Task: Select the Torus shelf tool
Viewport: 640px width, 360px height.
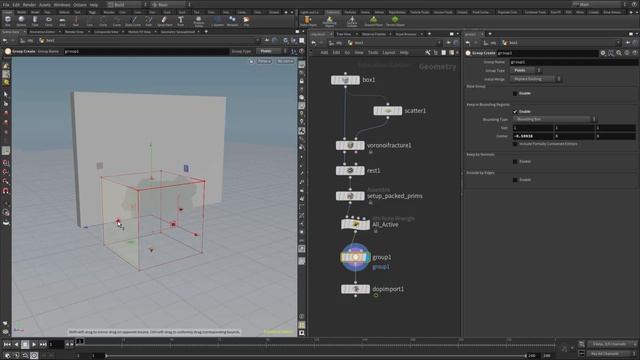Action: pyautogui.click(x=49, y=20)
